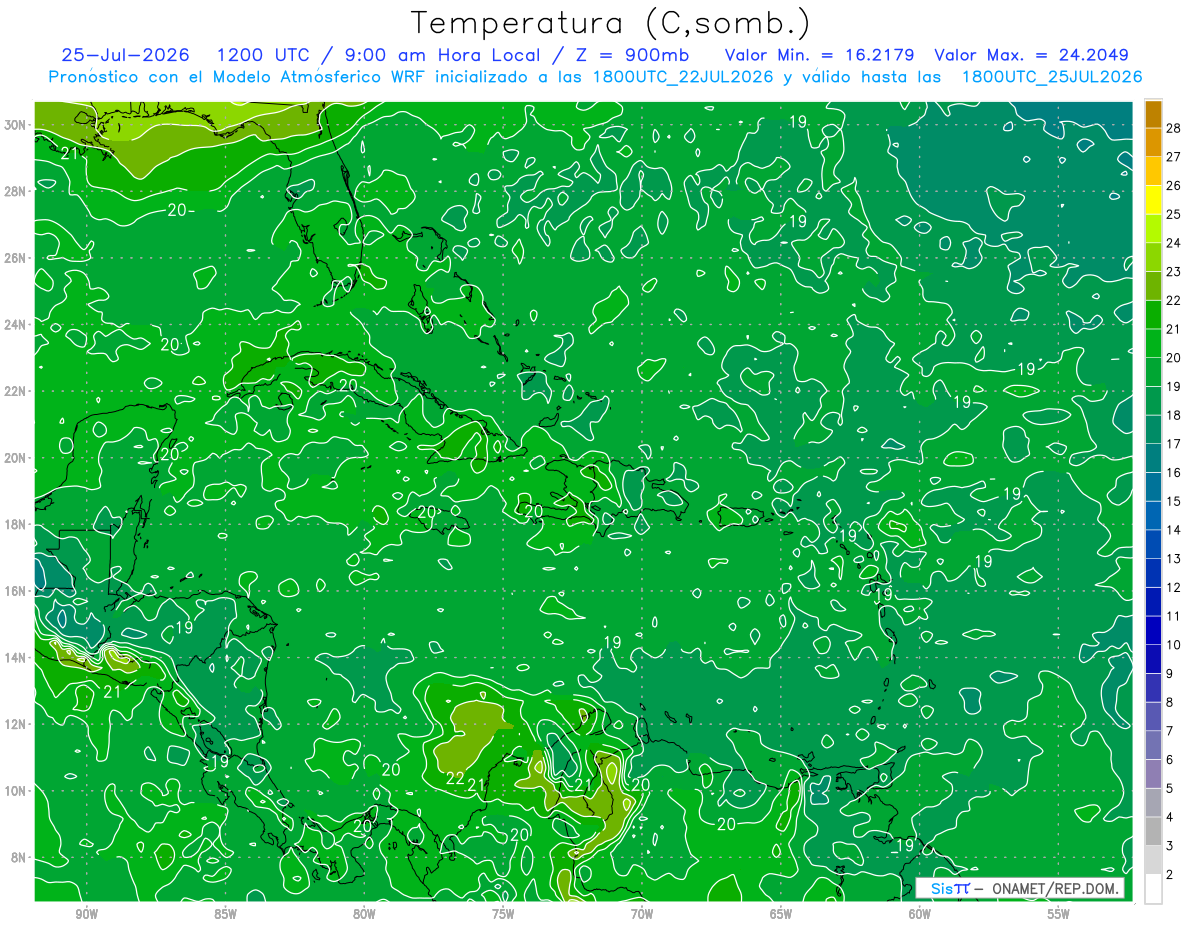
Task: Click legend value '16'
Action: (1173, 472)
